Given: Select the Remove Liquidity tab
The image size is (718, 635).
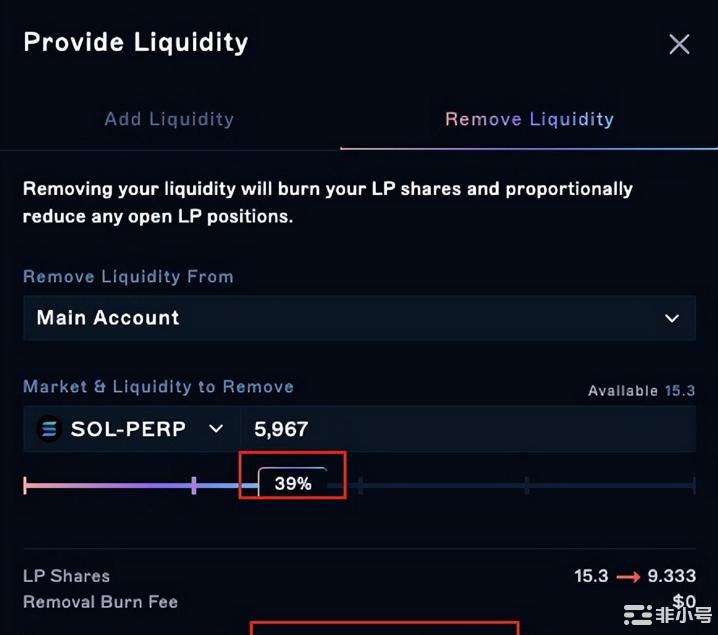Looking at the screenshot, I should [529, 119].
